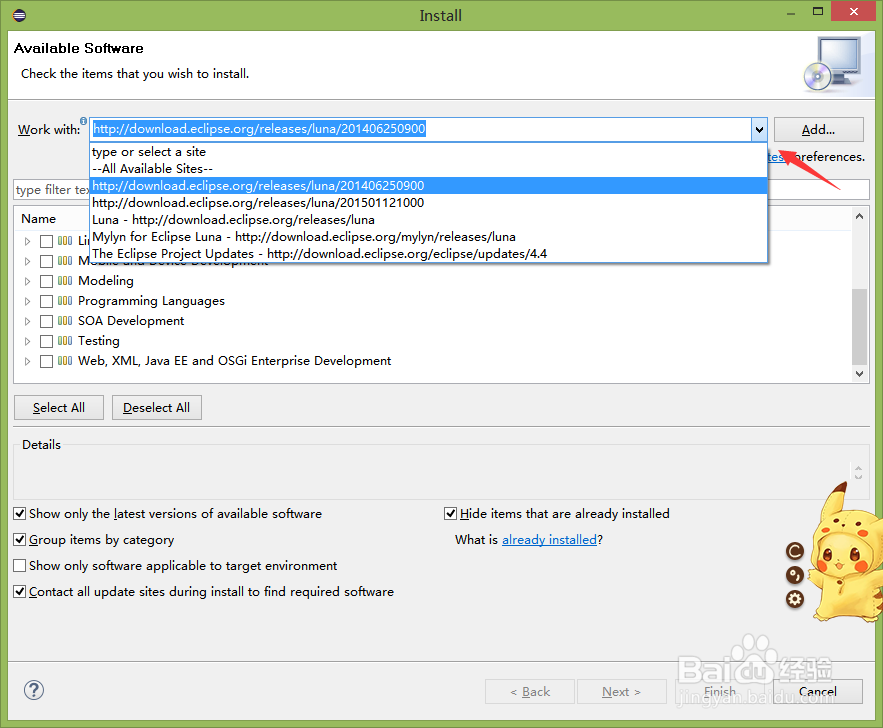Click the Work with URL text field
The height and width of the screenshot is (728, 883).
coord(420,129)
